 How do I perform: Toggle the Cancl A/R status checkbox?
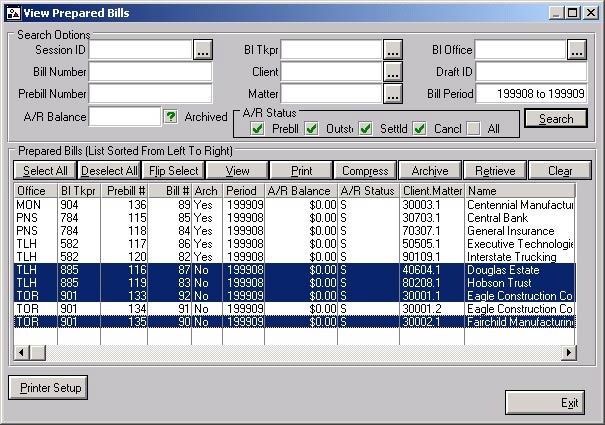pos(419,129)
